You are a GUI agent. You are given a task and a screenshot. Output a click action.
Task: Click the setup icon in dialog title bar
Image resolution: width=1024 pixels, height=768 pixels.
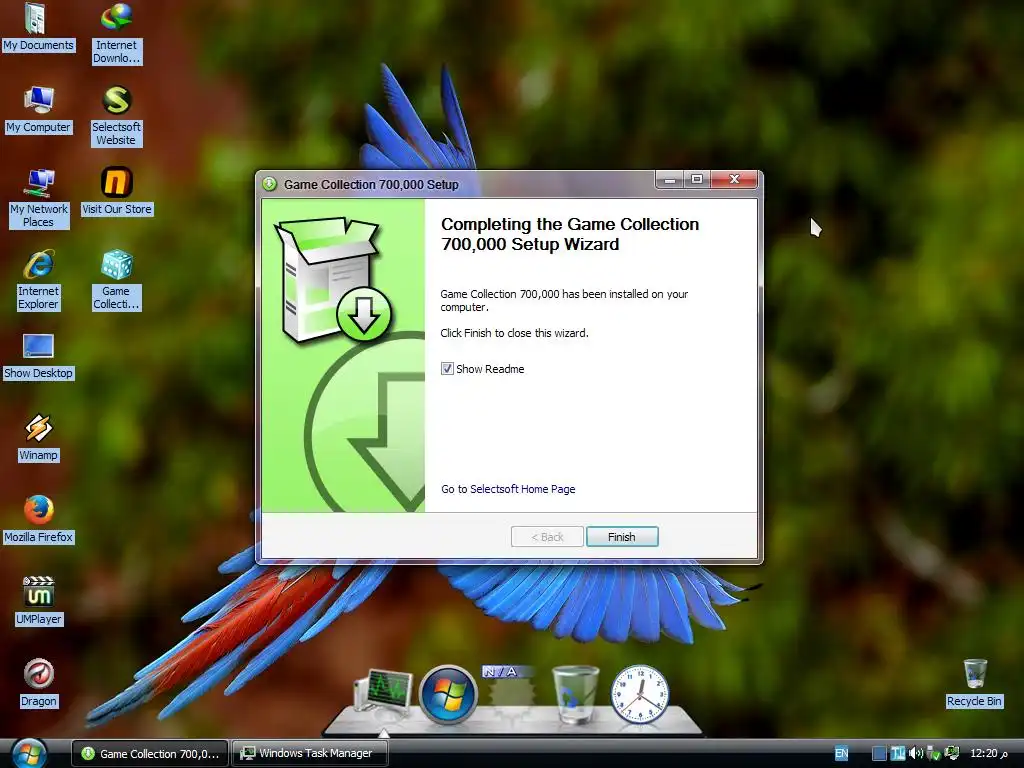[x=269, y=184]
